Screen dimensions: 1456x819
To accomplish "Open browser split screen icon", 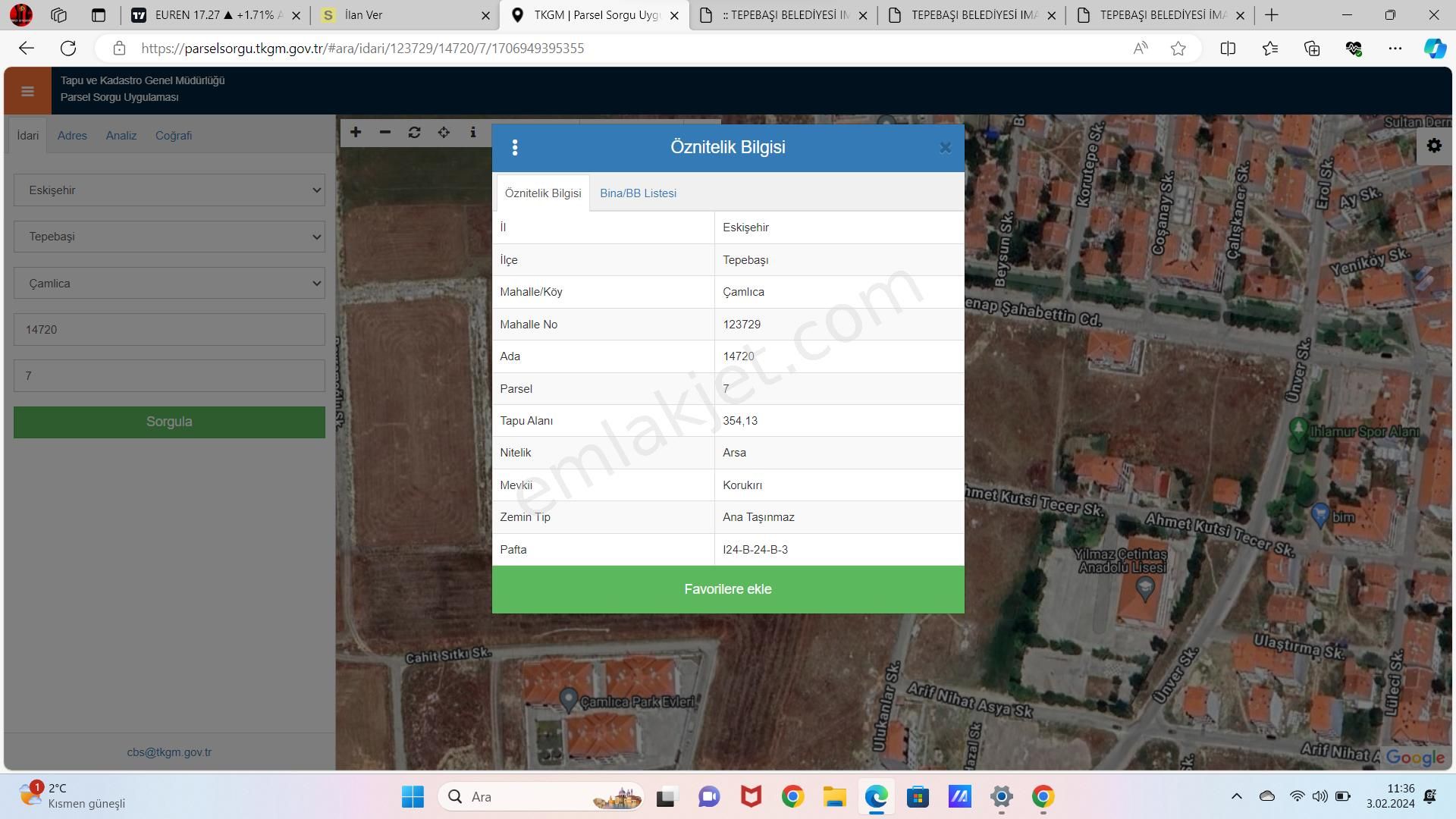I will point(1228,49).
